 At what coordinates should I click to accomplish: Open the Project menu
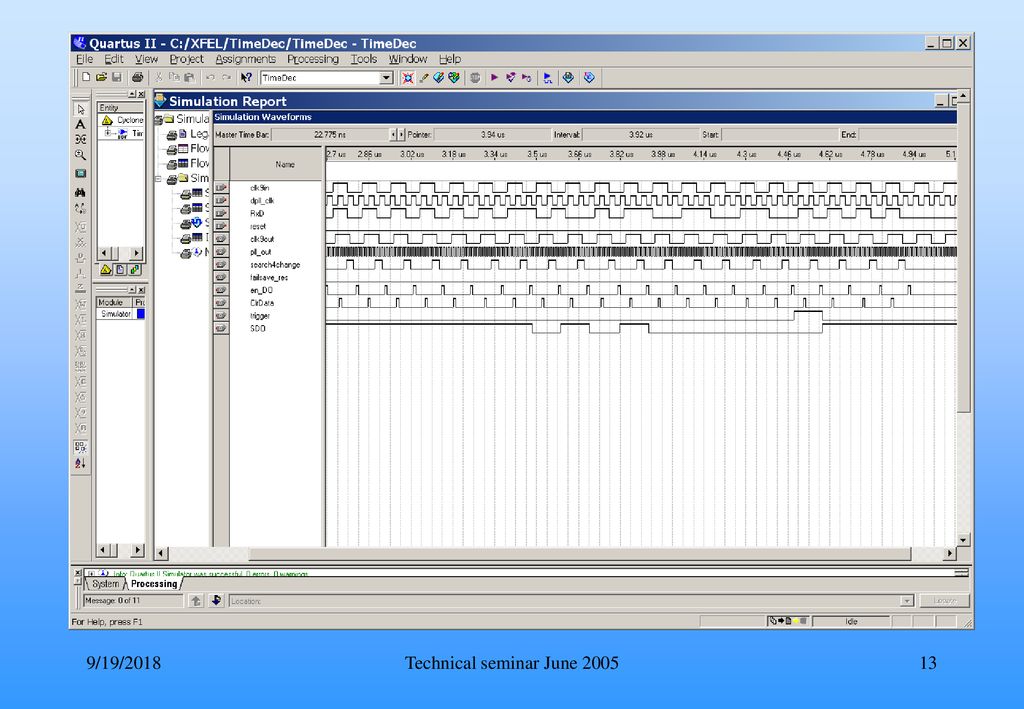point(187,59)
